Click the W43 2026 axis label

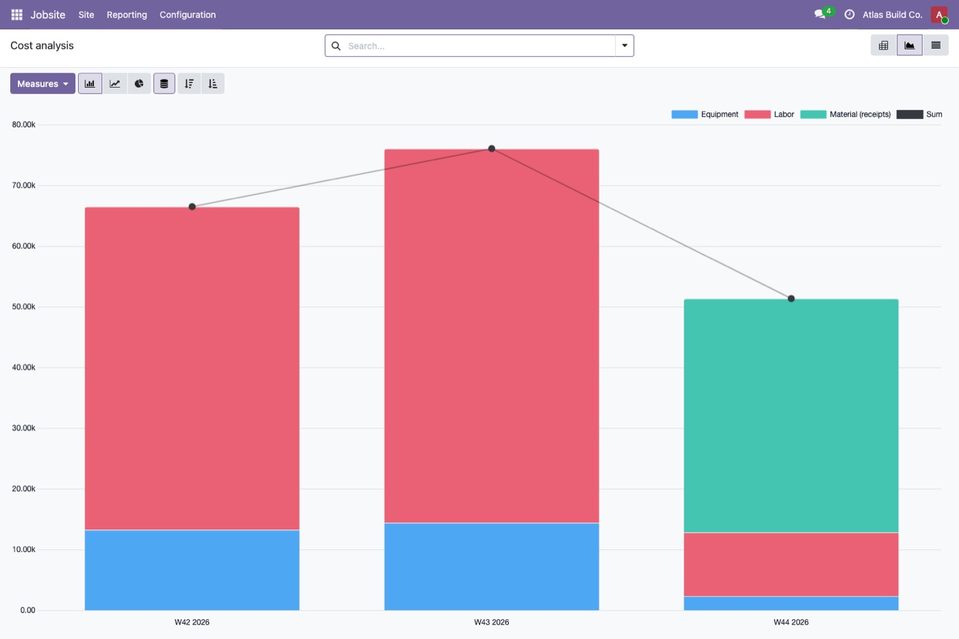pos(492,622)
